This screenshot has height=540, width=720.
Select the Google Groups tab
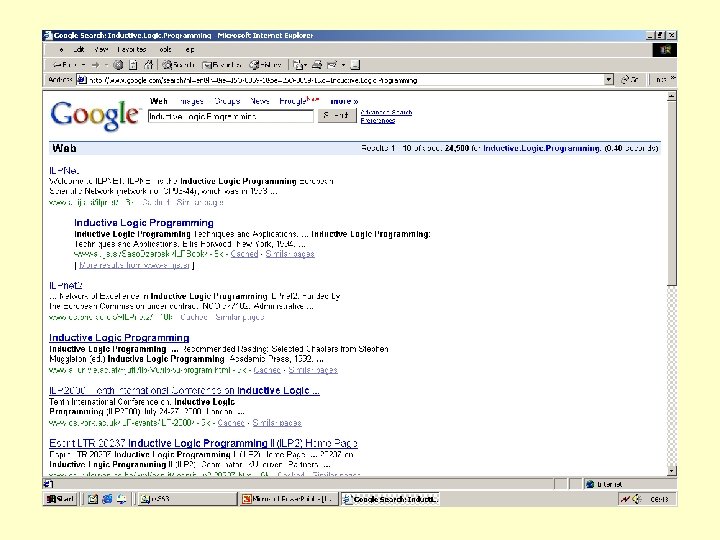click(x=227, y=101)
